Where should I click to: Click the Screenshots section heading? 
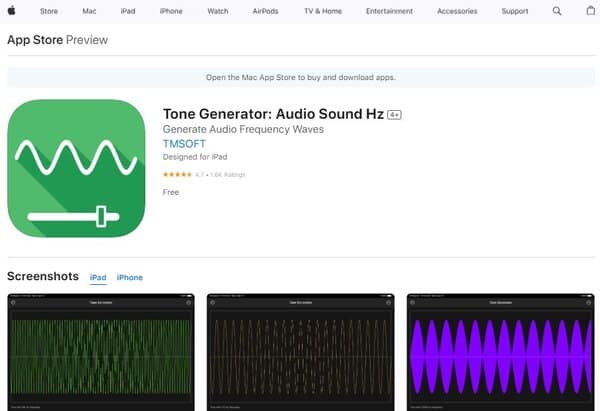43,276
